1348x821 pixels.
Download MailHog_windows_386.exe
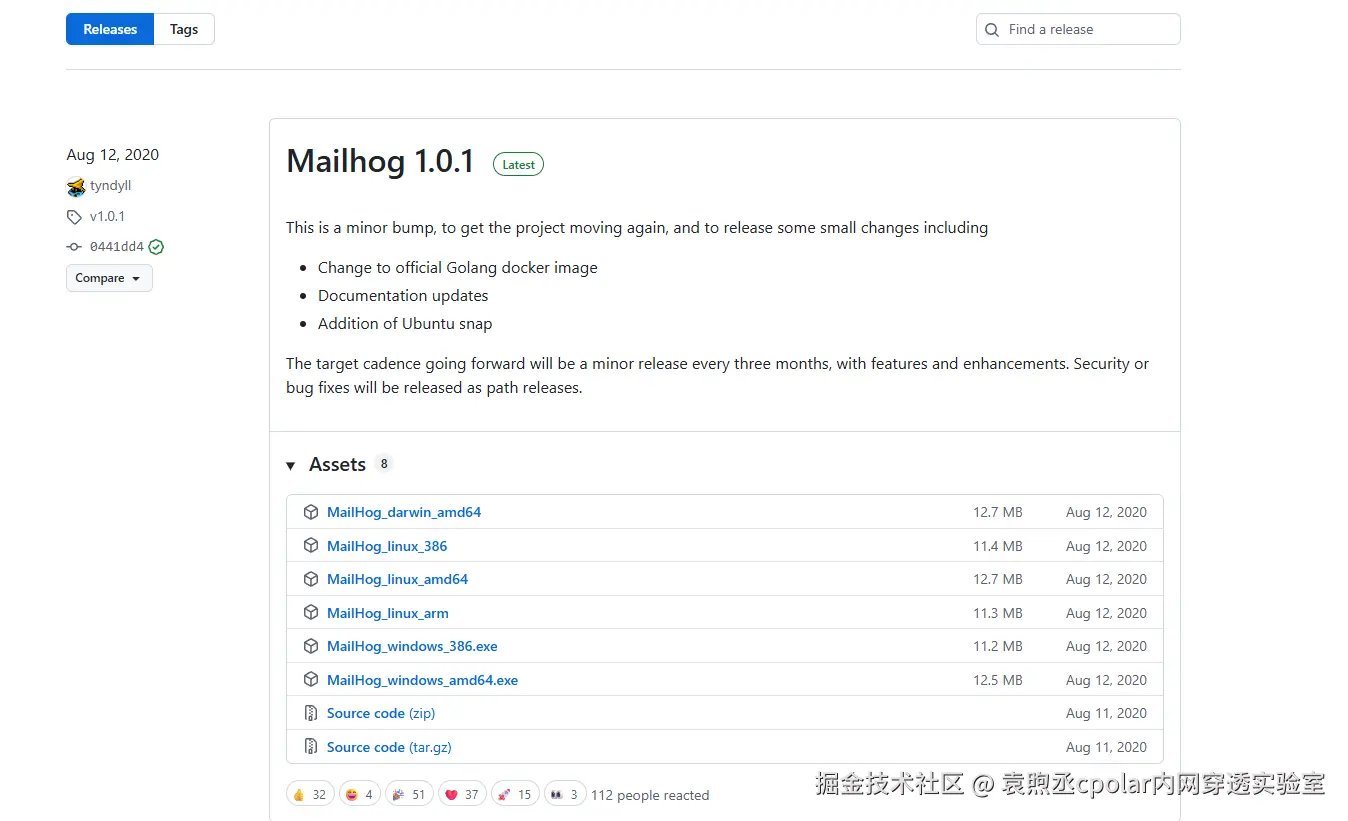(x=412, y=646)
